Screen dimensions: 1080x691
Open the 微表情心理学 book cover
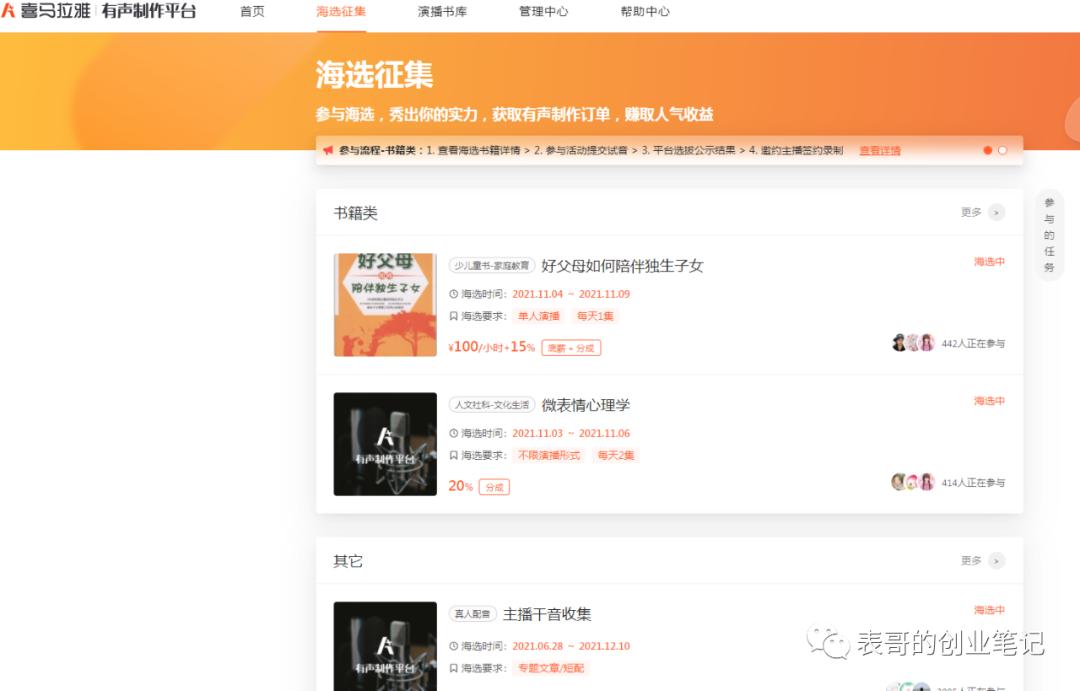[385, 443]
